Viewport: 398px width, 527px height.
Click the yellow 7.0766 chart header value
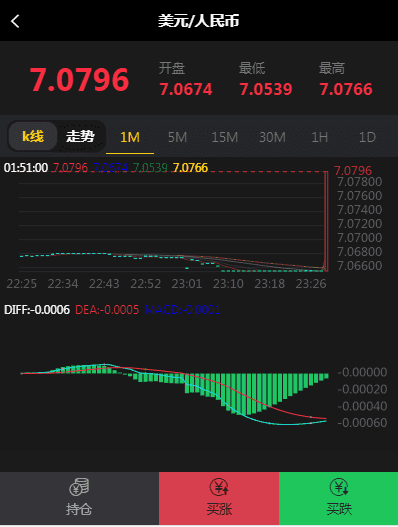pyautogui.click(x=190, y=167)
